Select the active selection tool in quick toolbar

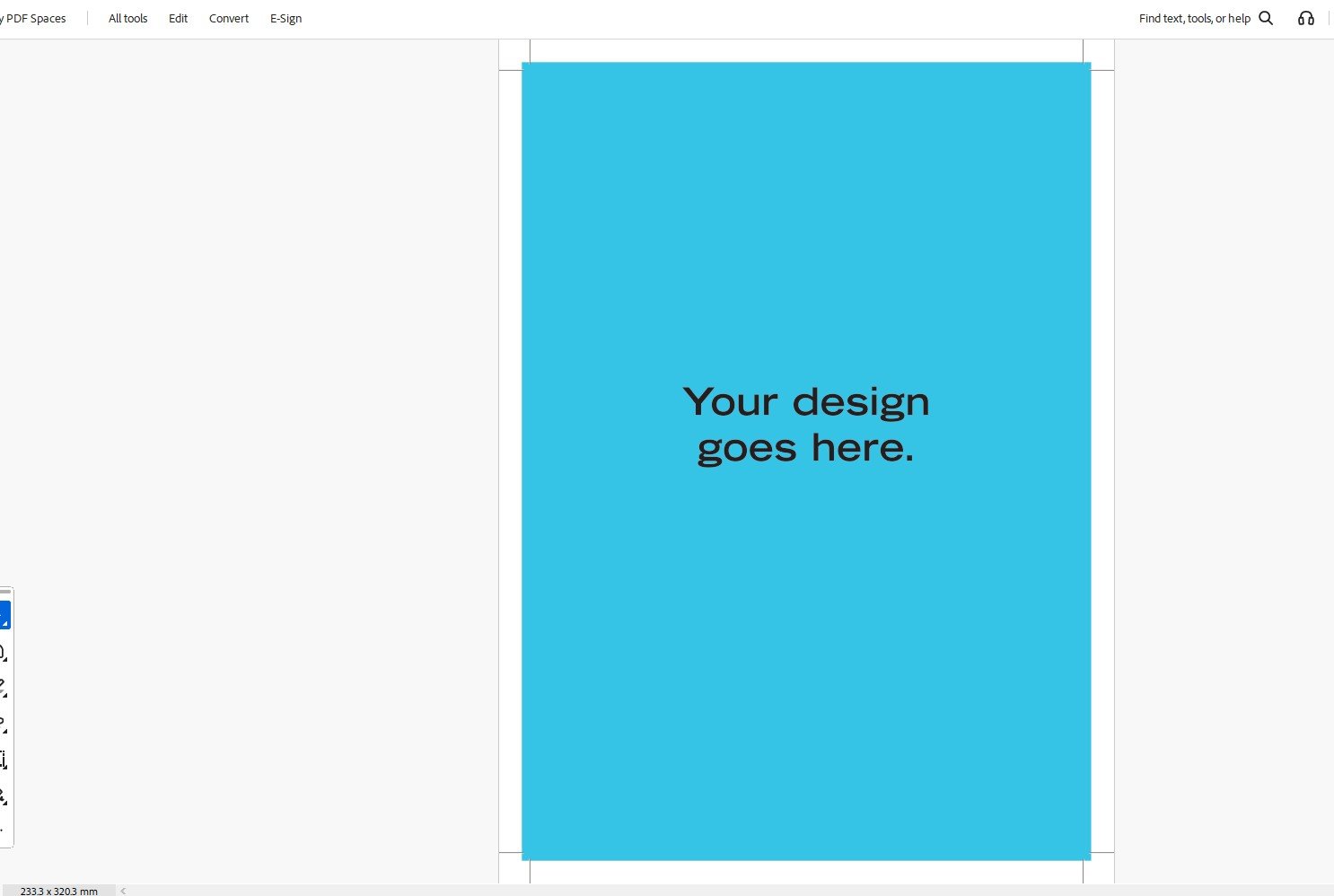coord(3,613)
